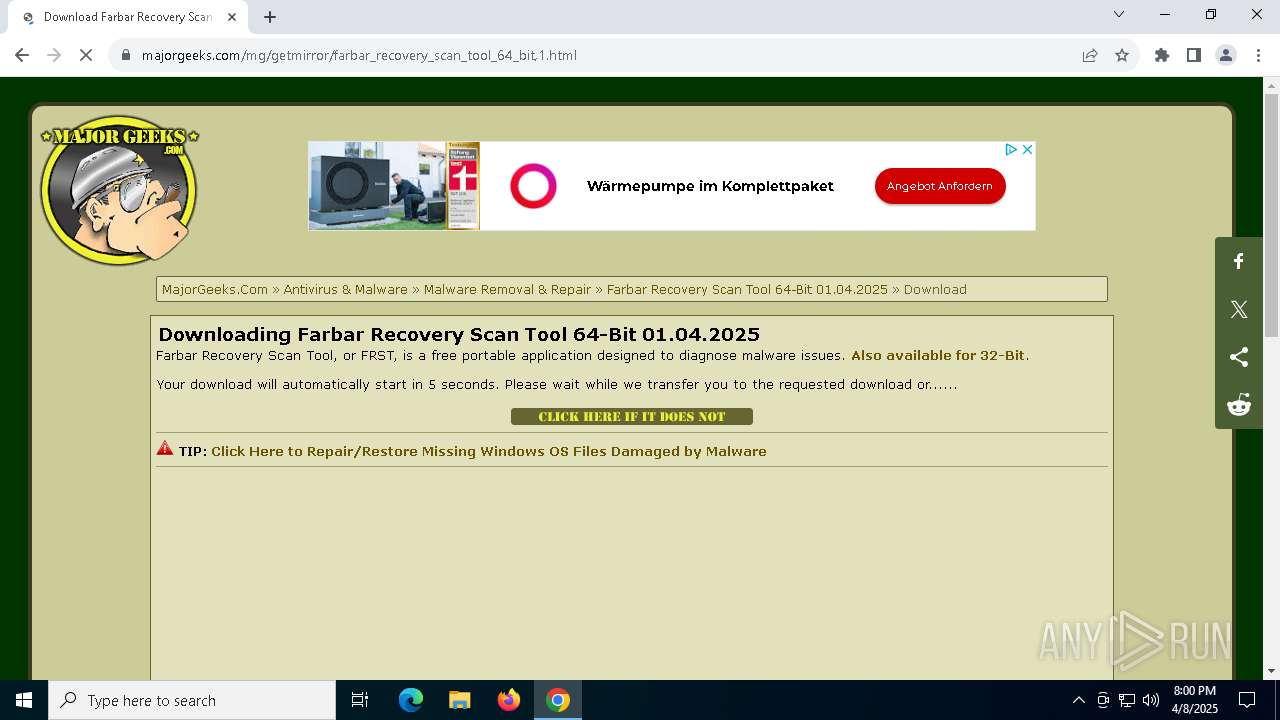Image resolution: width=1280 pixels, height=720 pixels.
Task: Toggle the browser side panel icon
Action: [1194, 55]
